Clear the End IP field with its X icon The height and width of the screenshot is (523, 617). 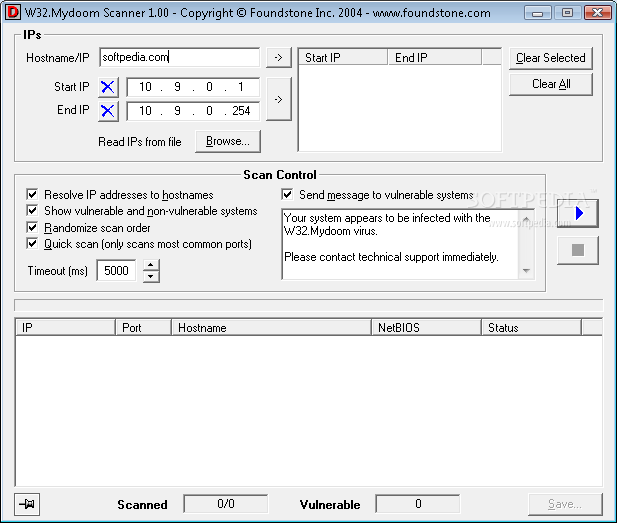108,111
